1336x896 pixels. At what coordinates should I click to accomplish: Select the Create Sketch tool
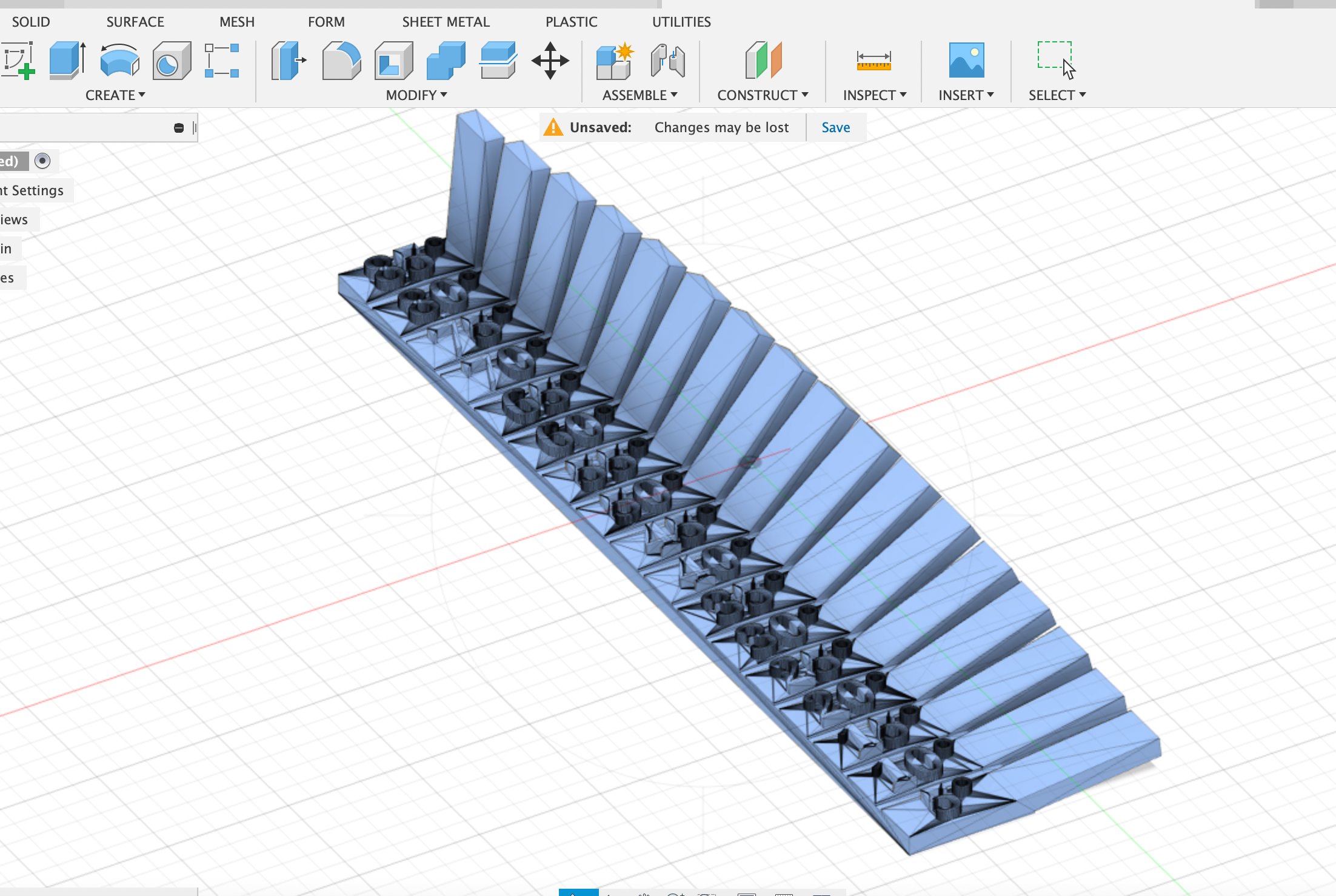(18, 61)
